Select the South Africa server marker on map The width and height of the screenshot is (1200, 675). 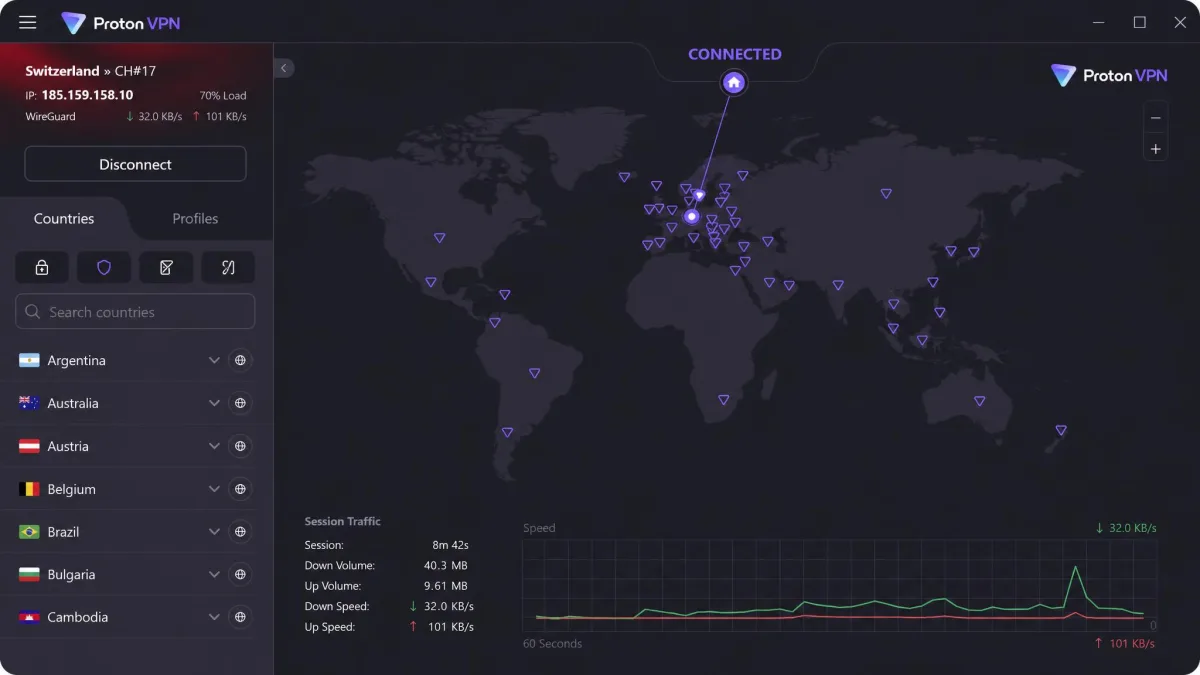pos(724,399)
